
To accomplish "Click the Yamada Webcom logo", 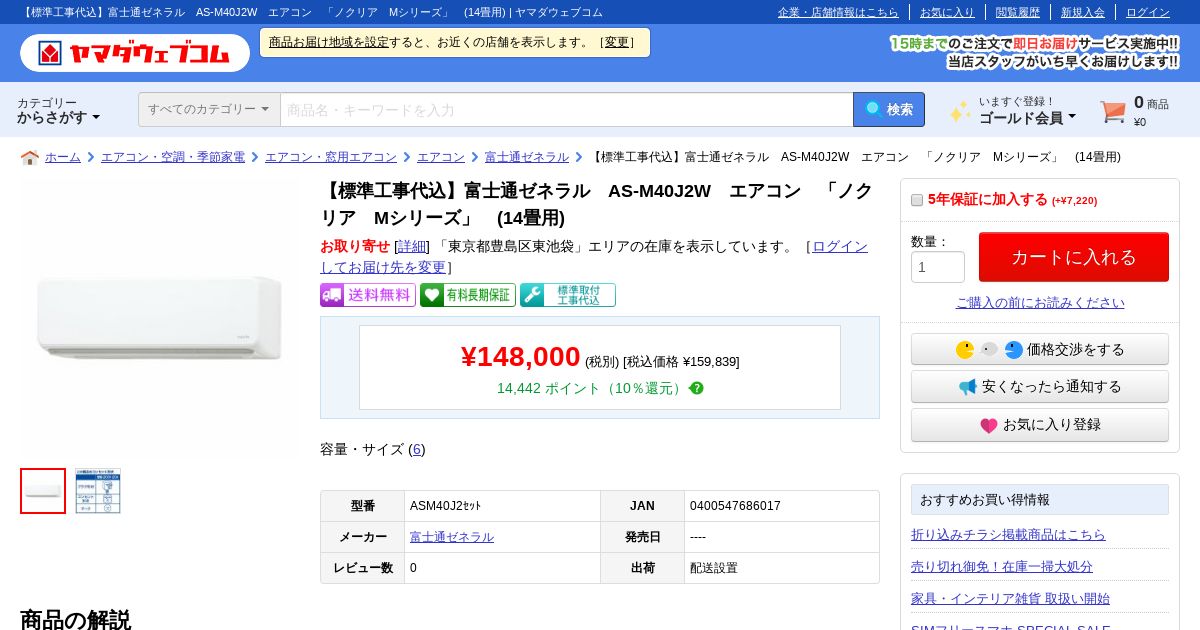I will coord(135,53).
